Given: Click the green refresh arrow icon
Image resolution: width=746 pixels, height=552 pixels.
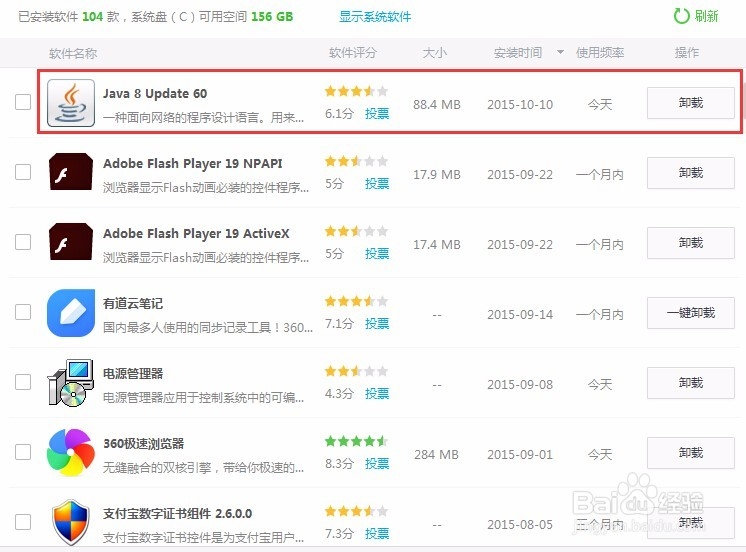Looking at the screenshot, I should coord(681,16).
